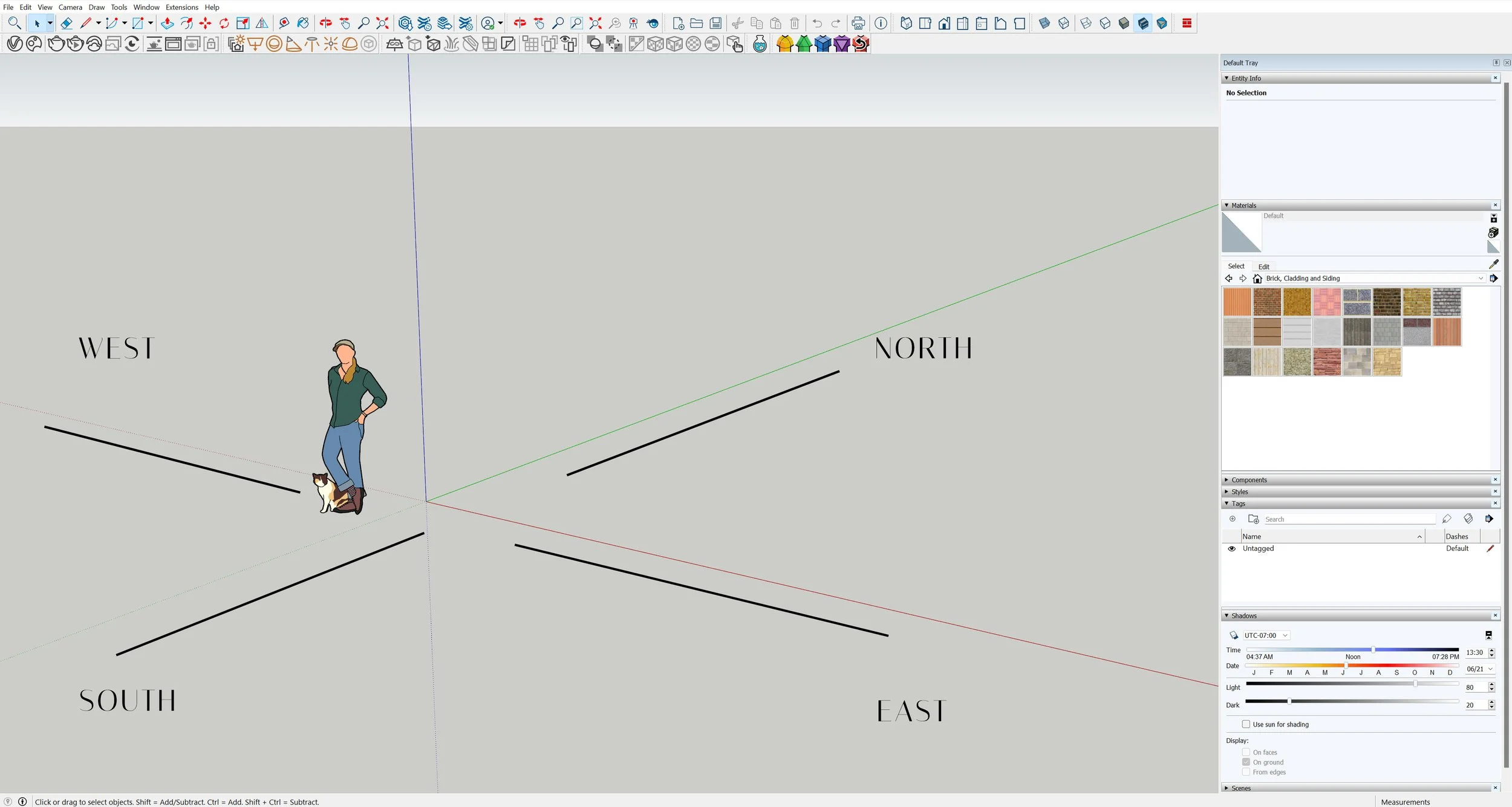Image resolution: width=1512 pixels, height=807 pixels.
Task: Click the Undo button
Action: pos(816,23)
